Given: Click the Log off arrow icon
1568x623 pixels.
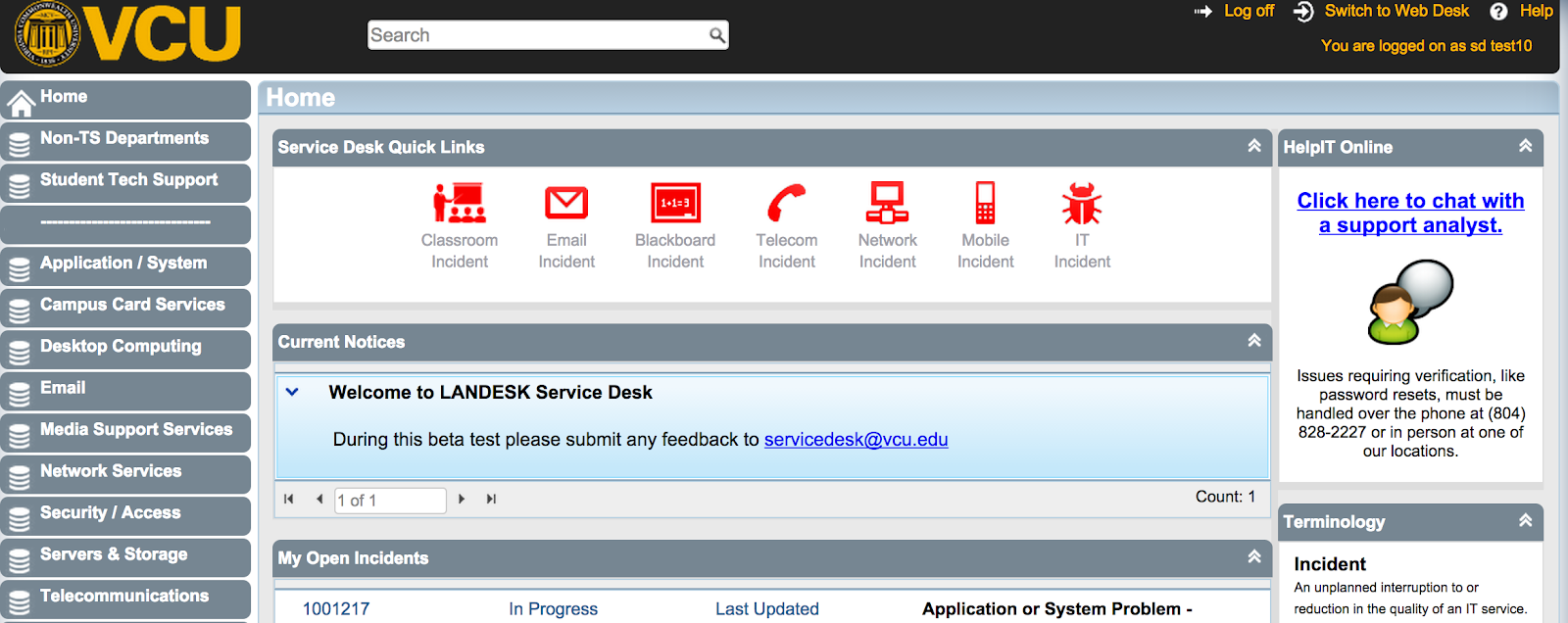Looking at the screenshot, I should pos(1203,12).
